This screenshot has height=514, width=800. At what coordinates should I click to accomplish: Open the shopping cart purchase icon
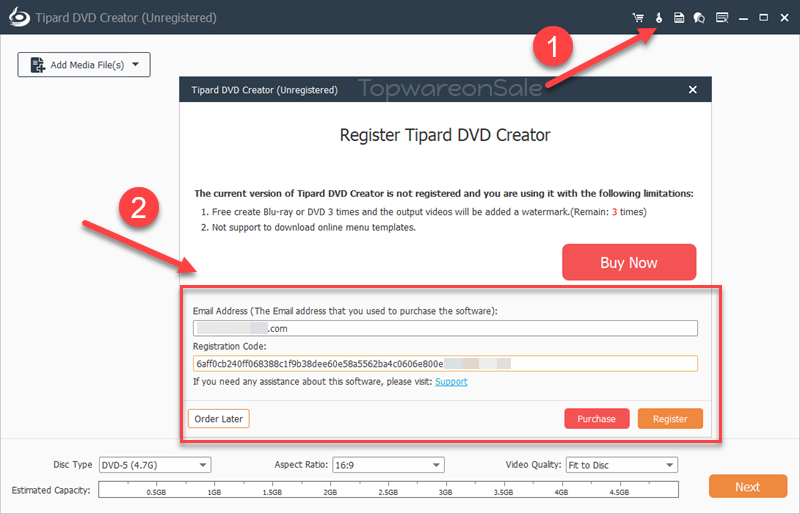pyautogui.click(x=638, y=18)
